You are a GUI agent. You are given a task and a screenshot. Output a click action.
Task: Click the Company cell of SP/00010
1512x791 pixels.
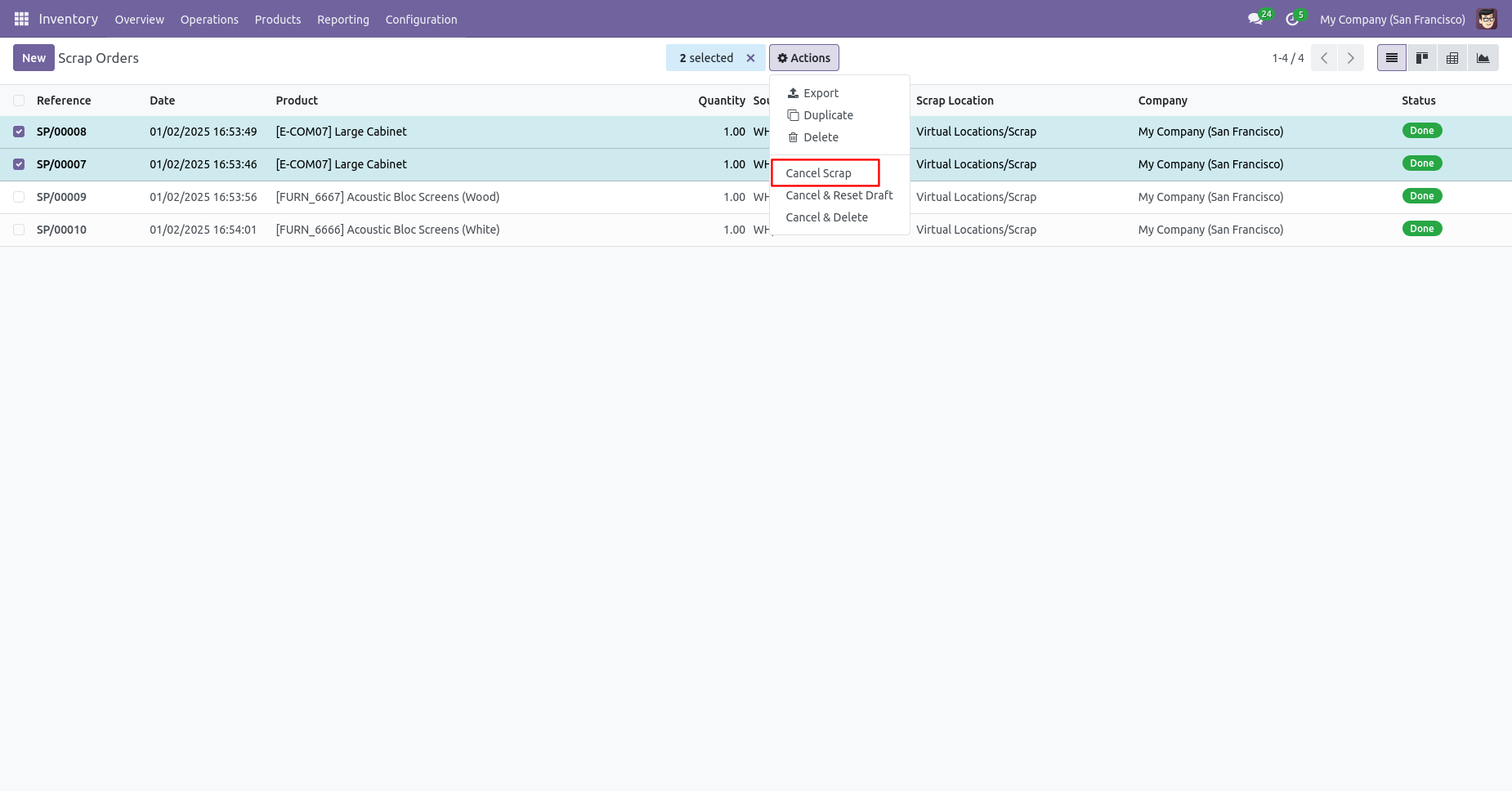click(1210, 230)
